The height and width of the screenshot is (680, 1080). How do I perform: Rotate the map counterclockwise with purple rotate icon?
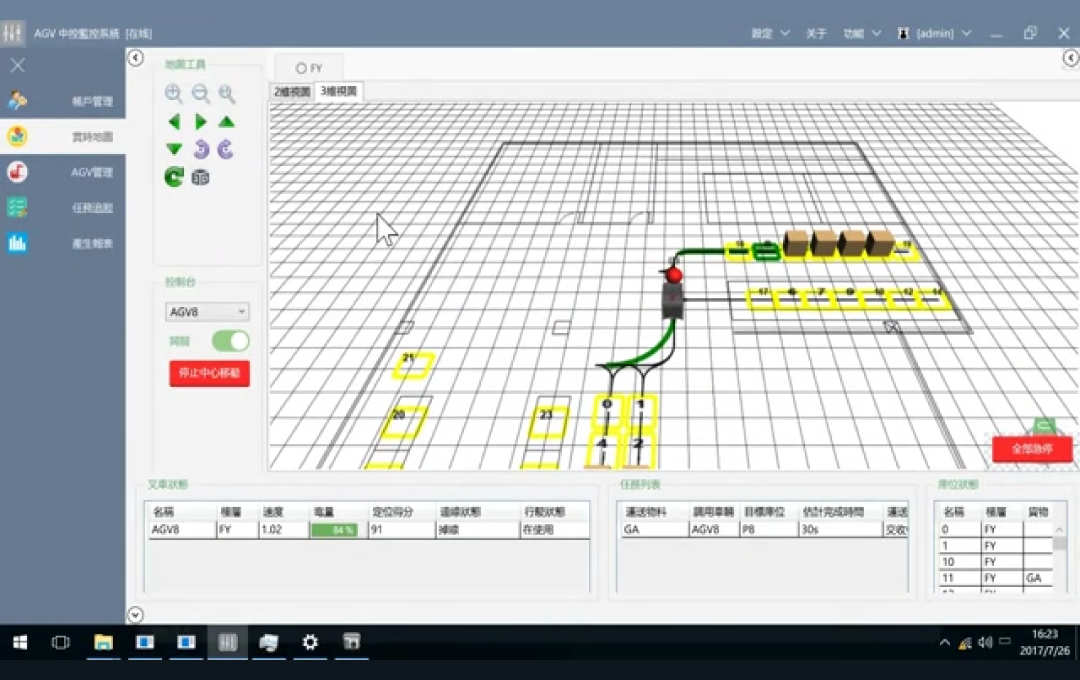(226, 148)
